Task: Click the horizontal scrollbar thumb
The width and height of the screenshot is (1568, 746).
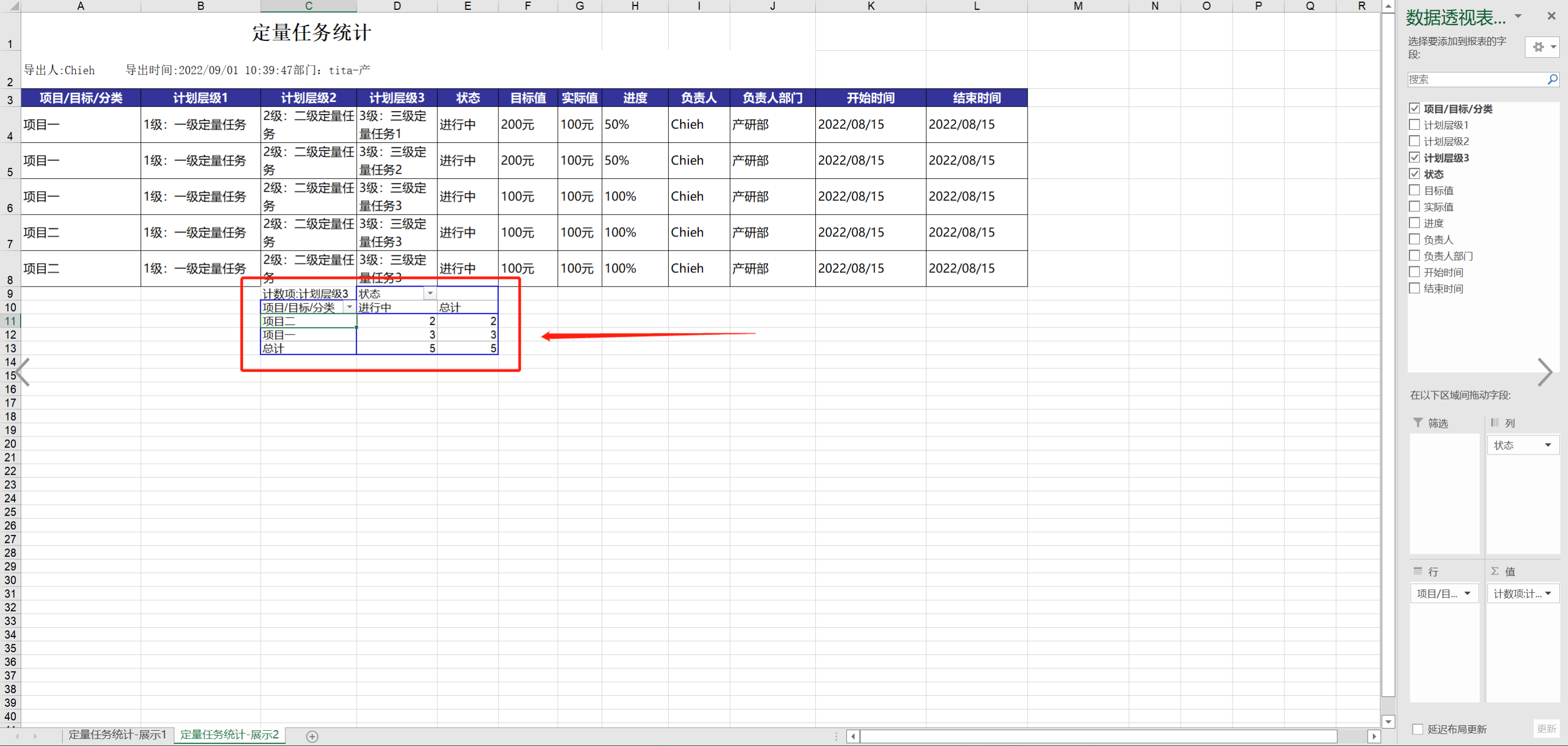Action: click(1099, 736)
